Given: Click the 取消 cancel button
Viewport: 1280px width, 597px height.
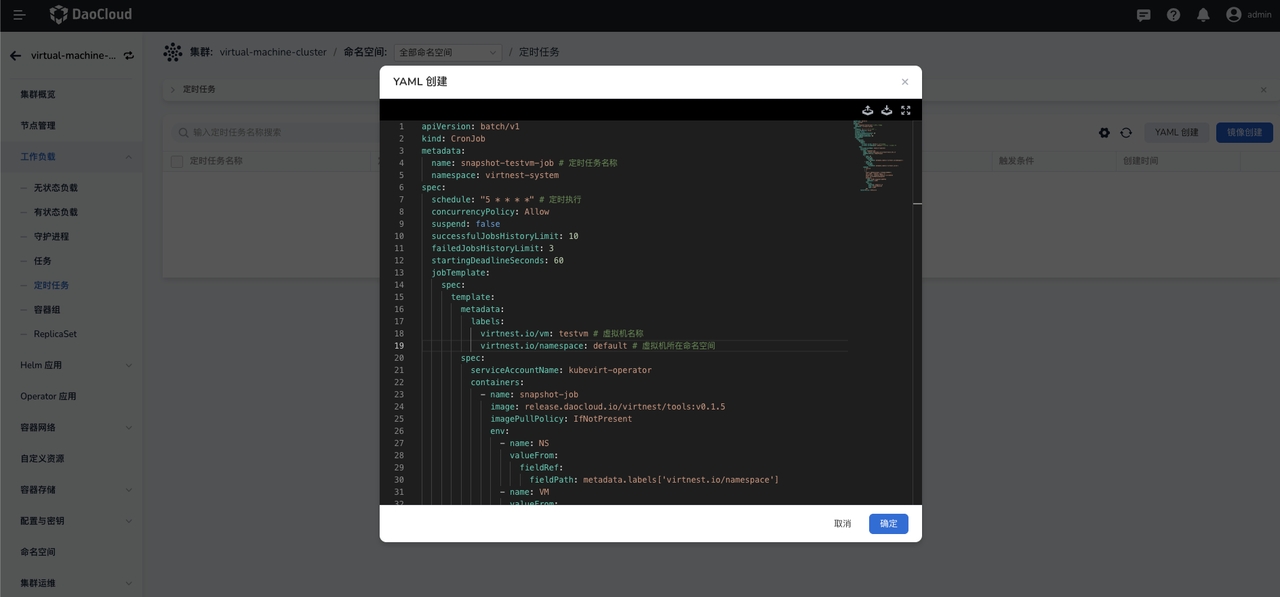Looking at the screenshot, I should coord(842,524).
